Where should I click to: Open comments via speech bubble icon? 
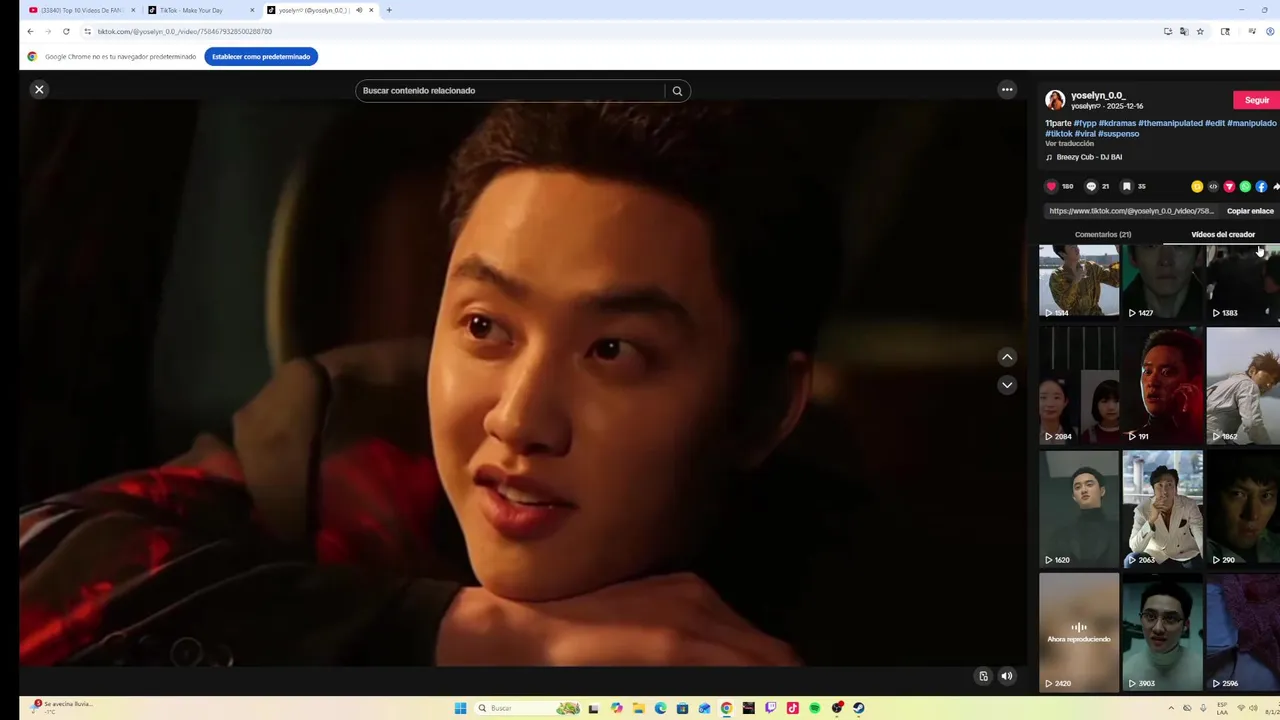click(x=1091, y=186)
